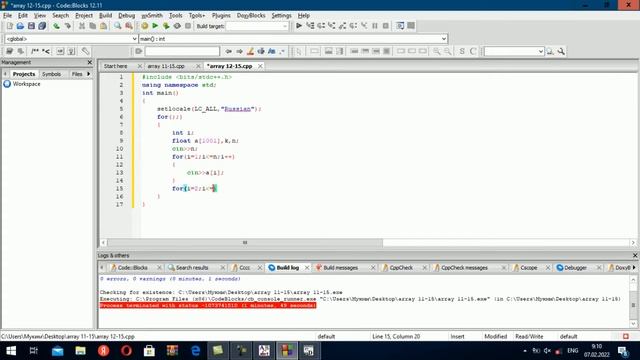Click the jump search input field
Screen dimensions: 640x360
click(x=182, y=51)
